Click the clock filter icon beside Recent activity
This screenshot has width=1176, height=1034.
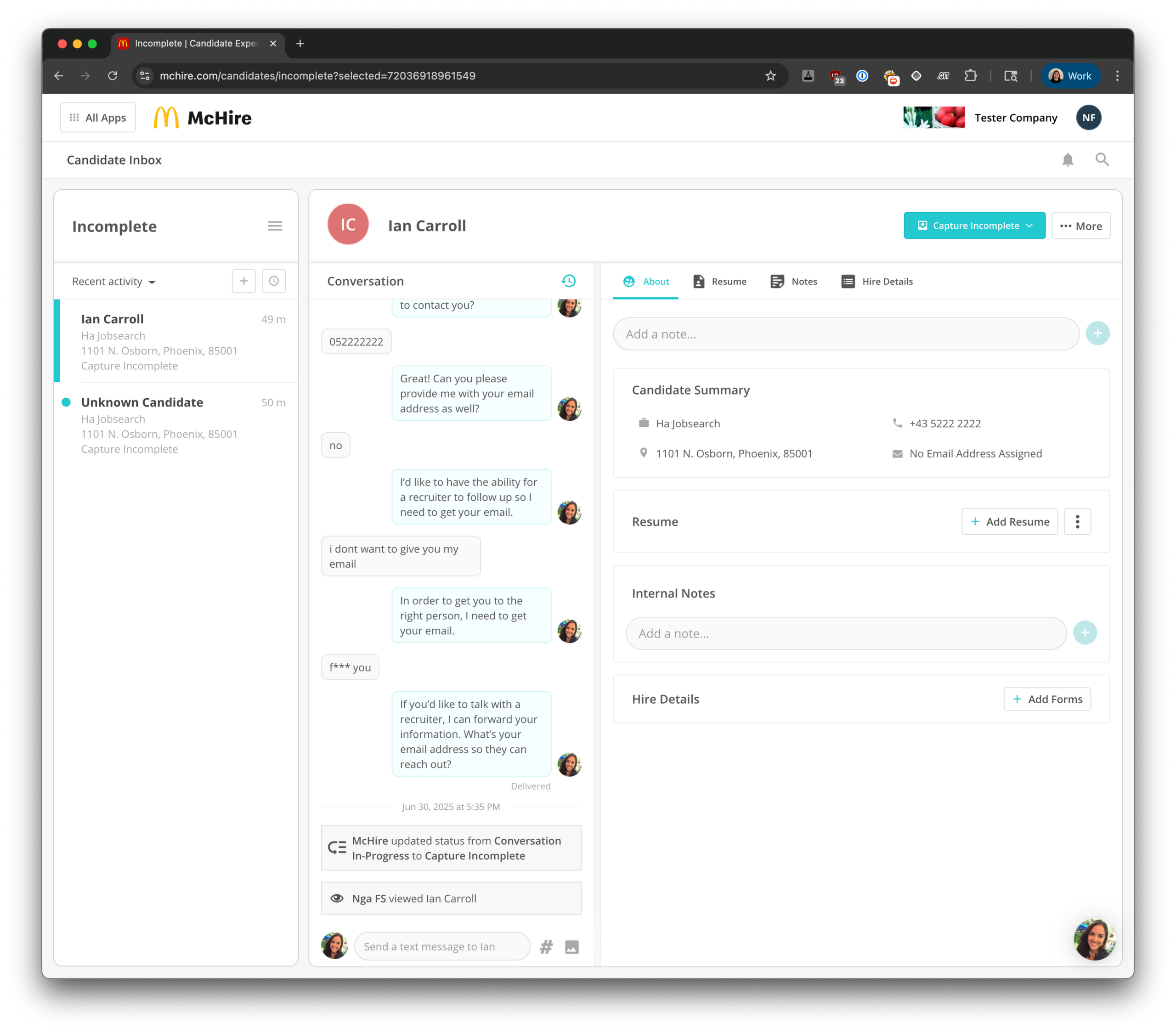point(274,281)
